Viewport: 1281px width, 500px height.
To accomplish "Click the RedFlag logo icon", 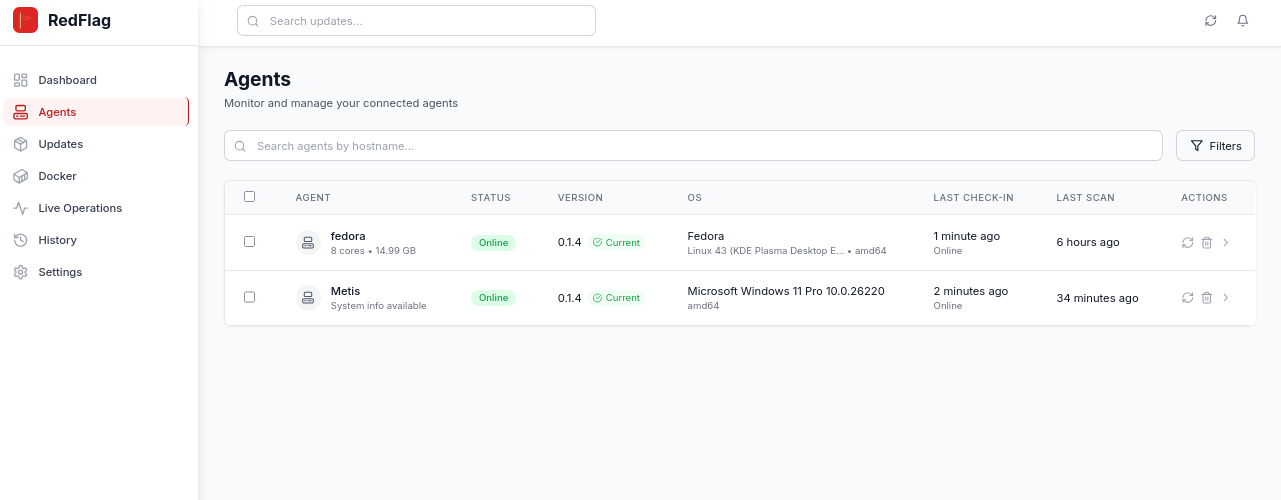I will [25, 20].
